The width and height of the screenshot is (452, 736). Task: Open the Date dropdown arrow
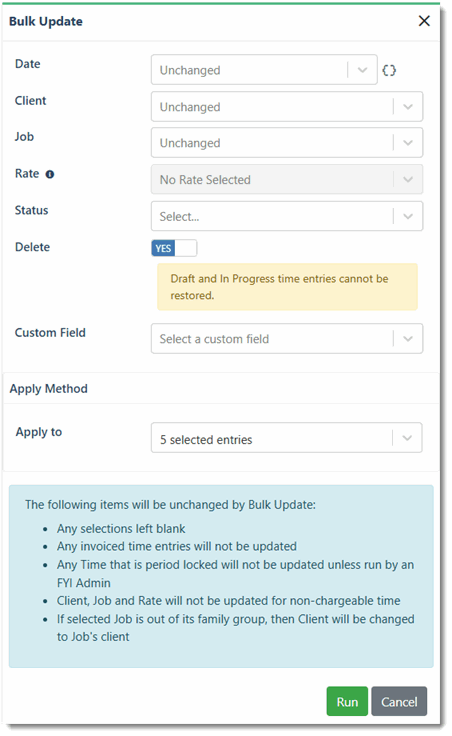362,70
